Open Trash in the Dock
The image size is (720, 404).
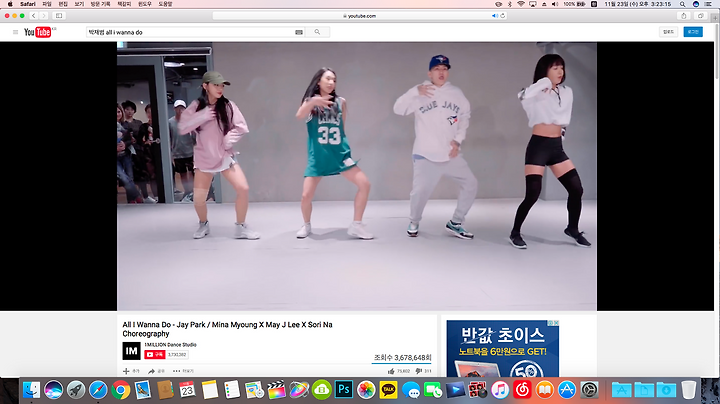(x=688, y=390)
